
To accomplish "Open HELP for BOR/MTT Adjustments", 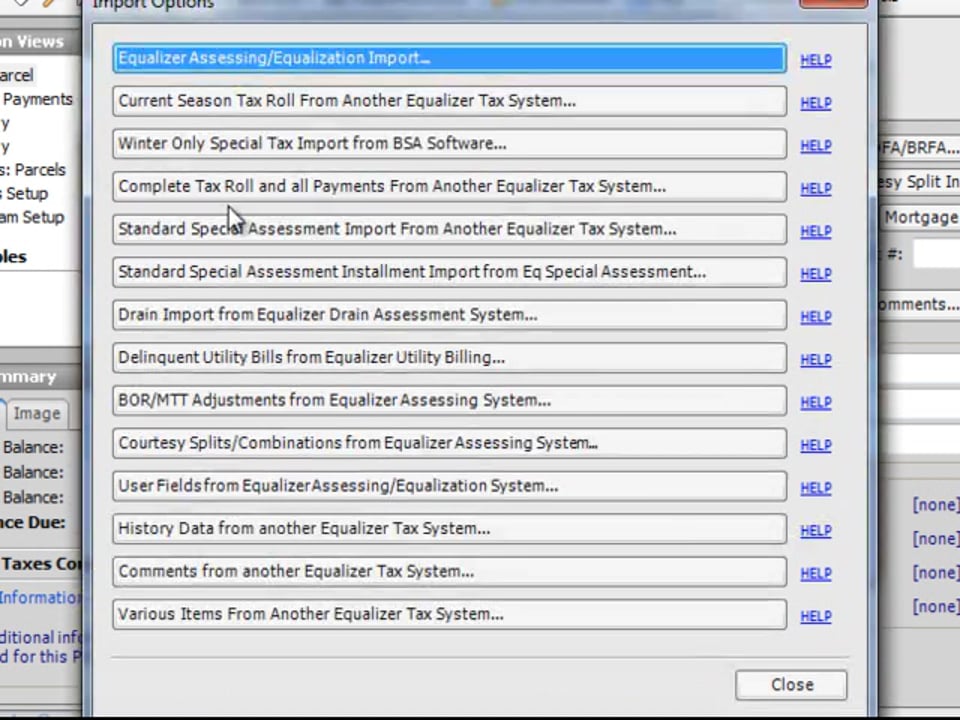I will (x=816, y=403).
